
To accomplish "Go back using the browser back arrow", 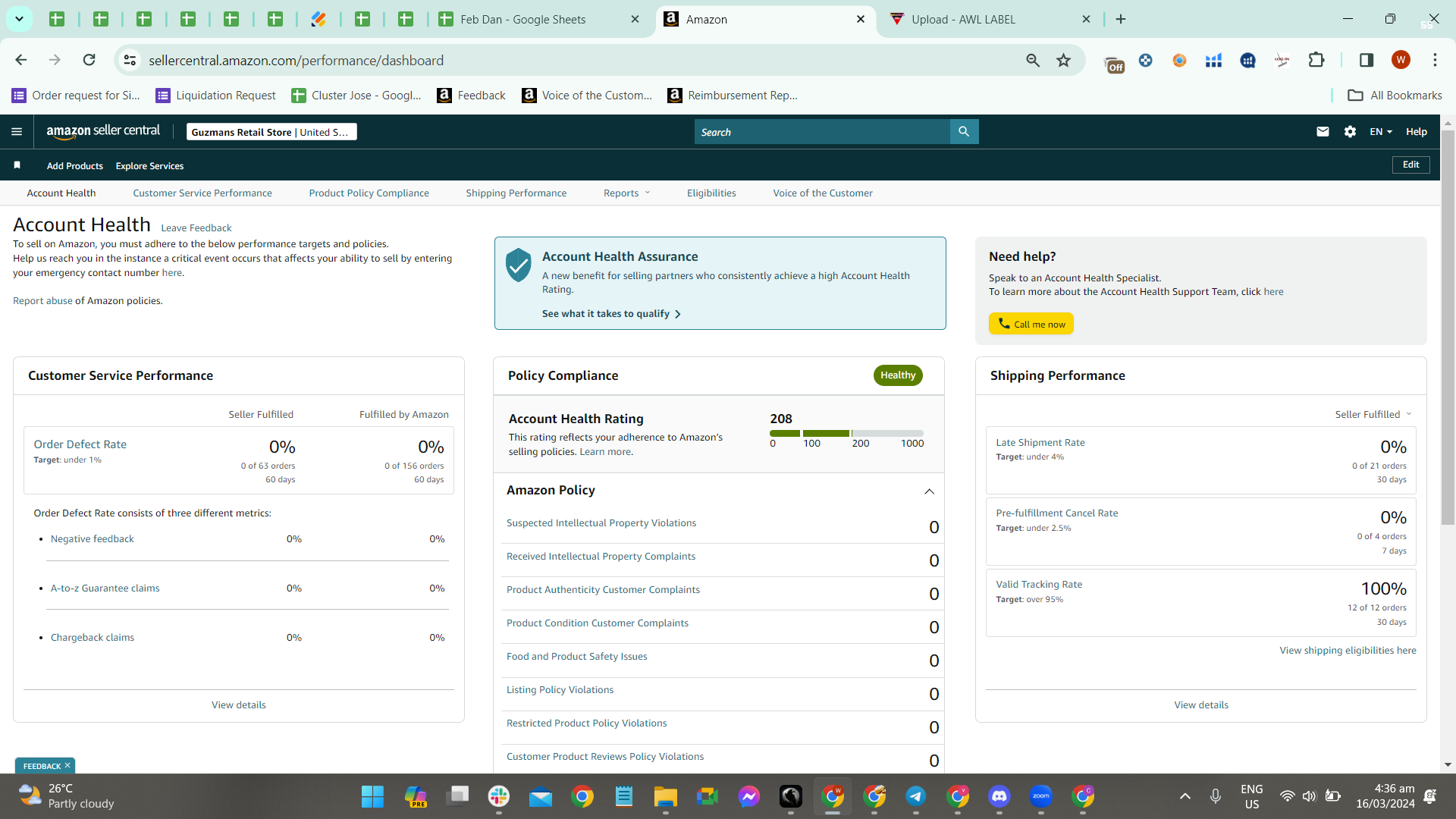I will pos(21,60).
